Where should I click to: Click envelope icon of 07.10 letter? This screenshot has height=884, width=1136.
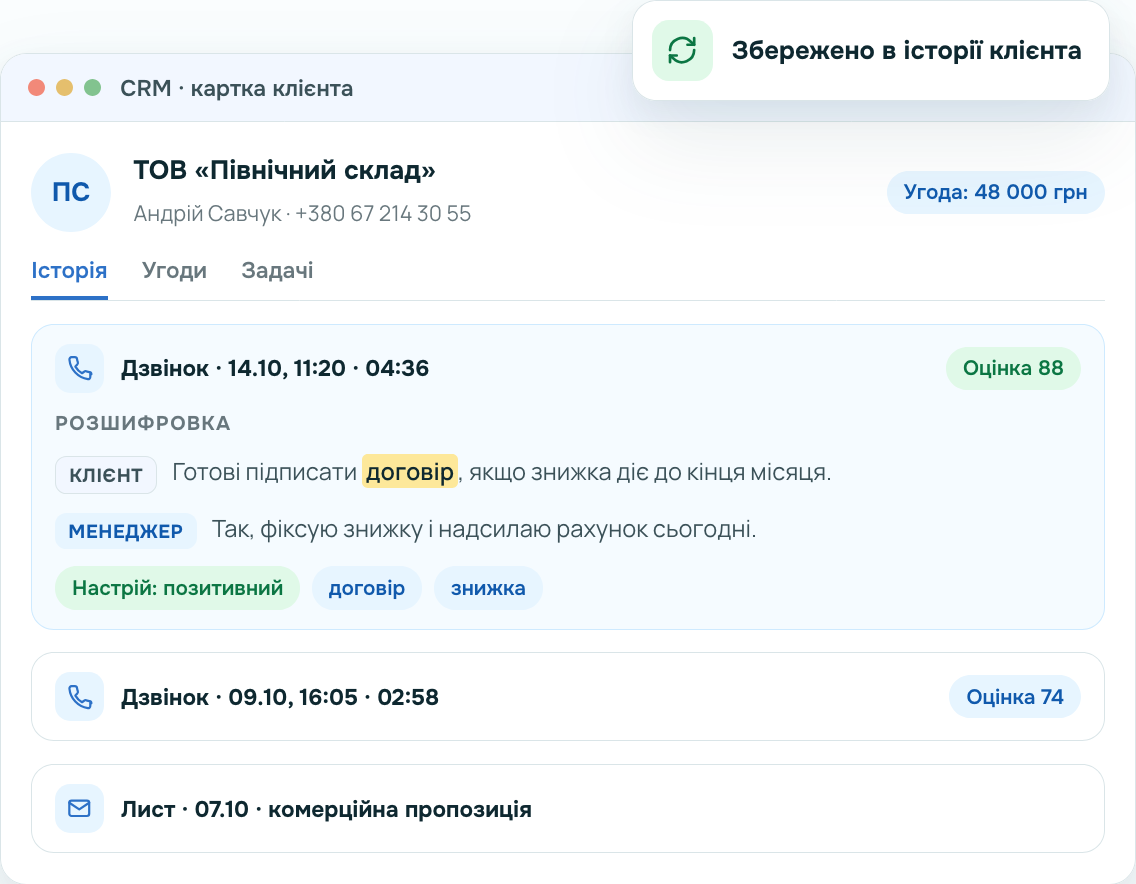click(x=80, y=809)
